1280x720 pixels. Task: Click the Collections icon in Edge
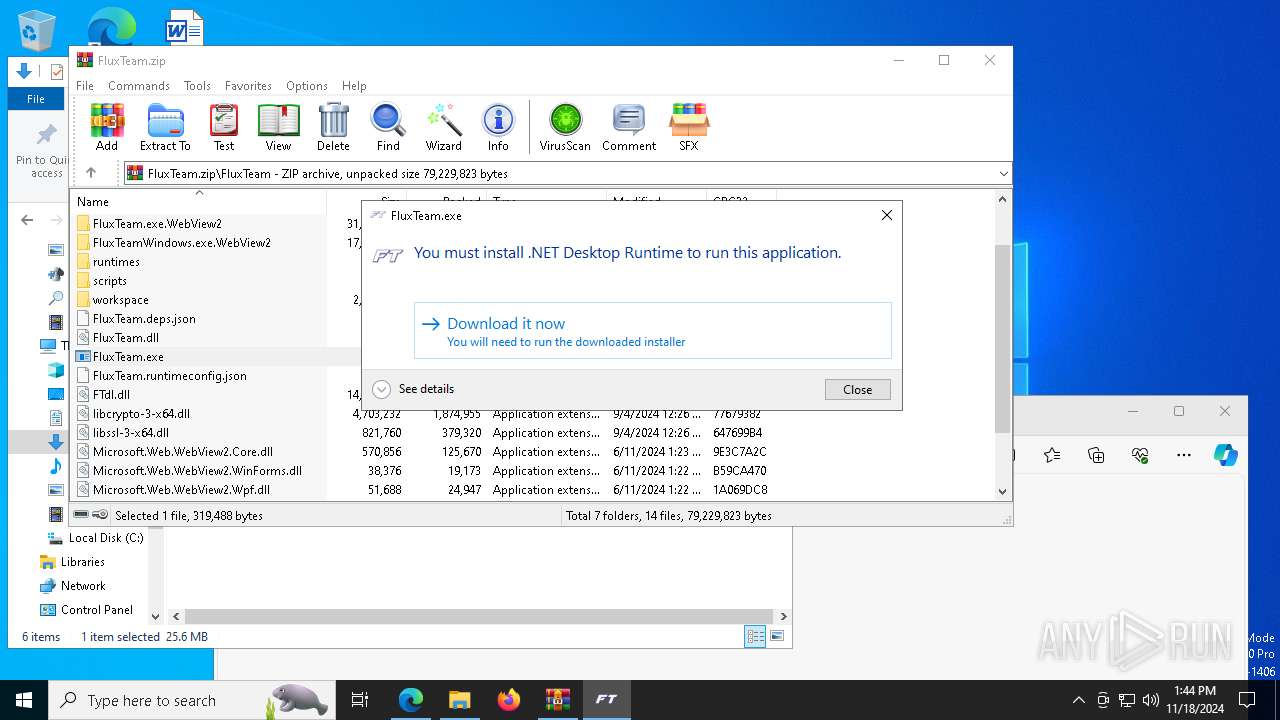coord(1096,455)
